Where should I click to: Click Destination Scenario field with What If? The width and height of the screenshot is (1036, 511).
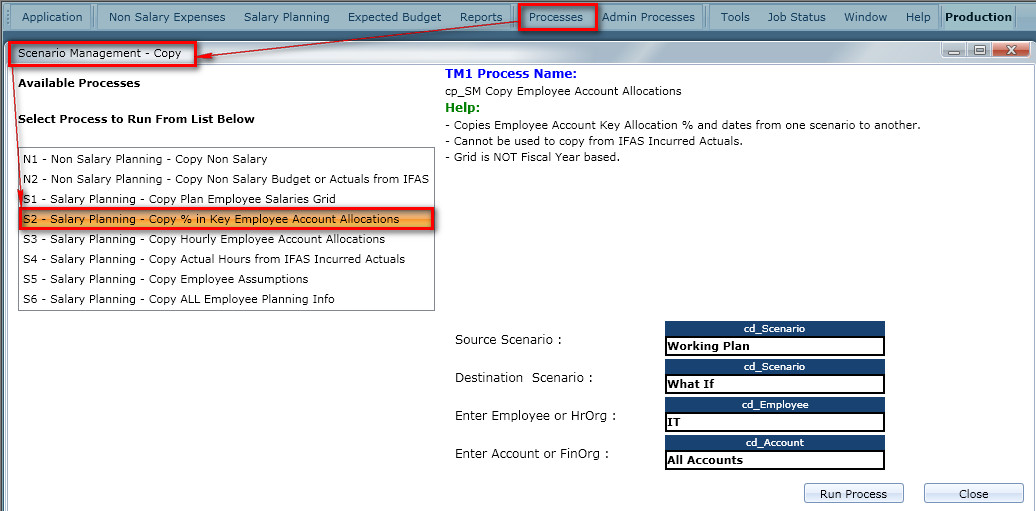tap(774, 383)
